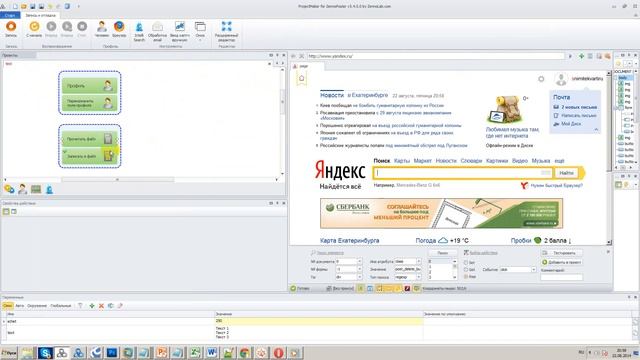Screen dimensions: 640x360
Task: Open the Новости heading link
Action: [x=332, y=95]
